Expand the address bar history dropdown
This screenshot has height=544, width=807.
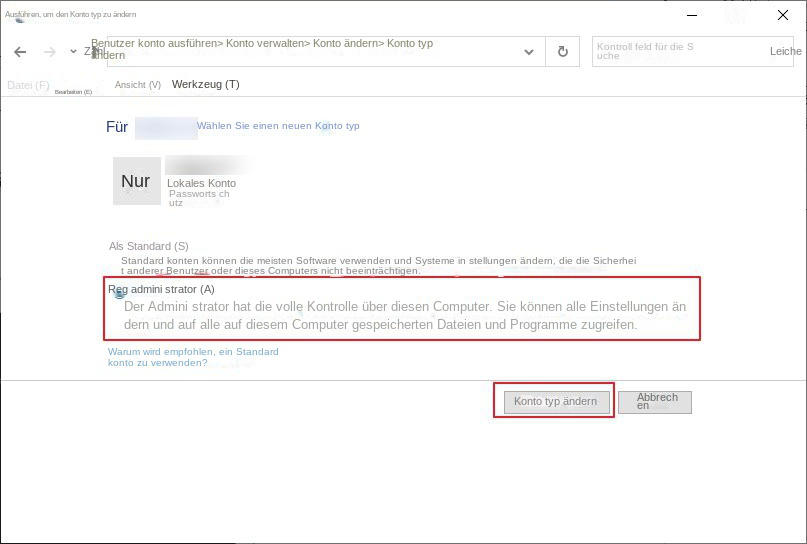pyautogui.click(x=529, y=52)
